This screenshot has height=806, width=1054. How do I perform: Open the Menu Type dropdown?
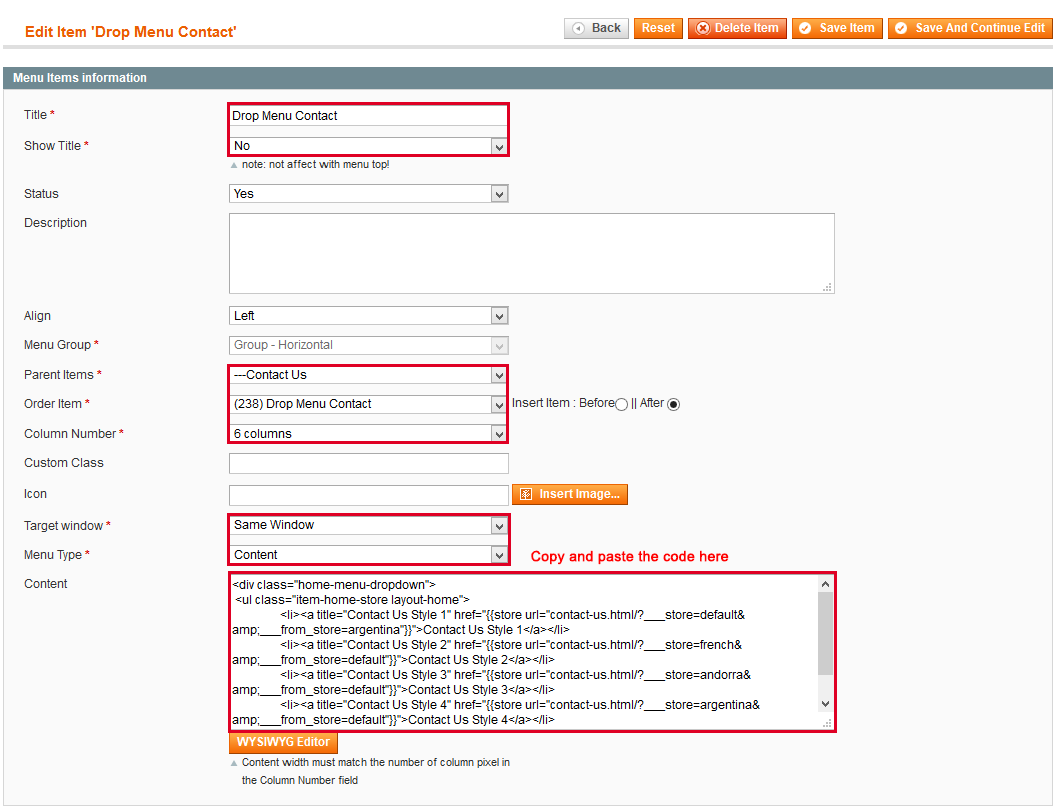pyautogui.click(x=368, y=555)
